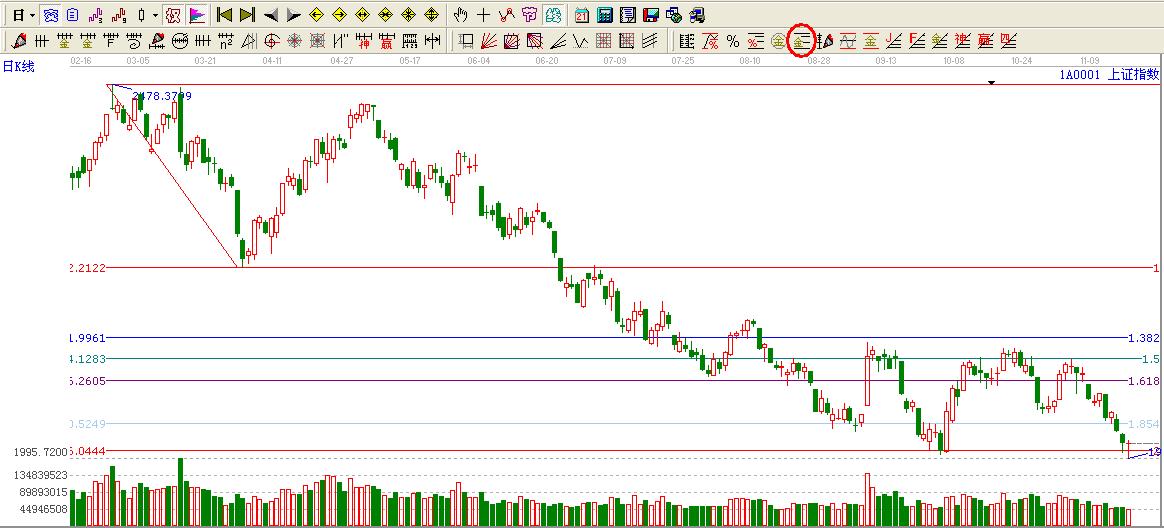Click the yellow diamond left-arrow scroll icon

[x=316, y=15]
